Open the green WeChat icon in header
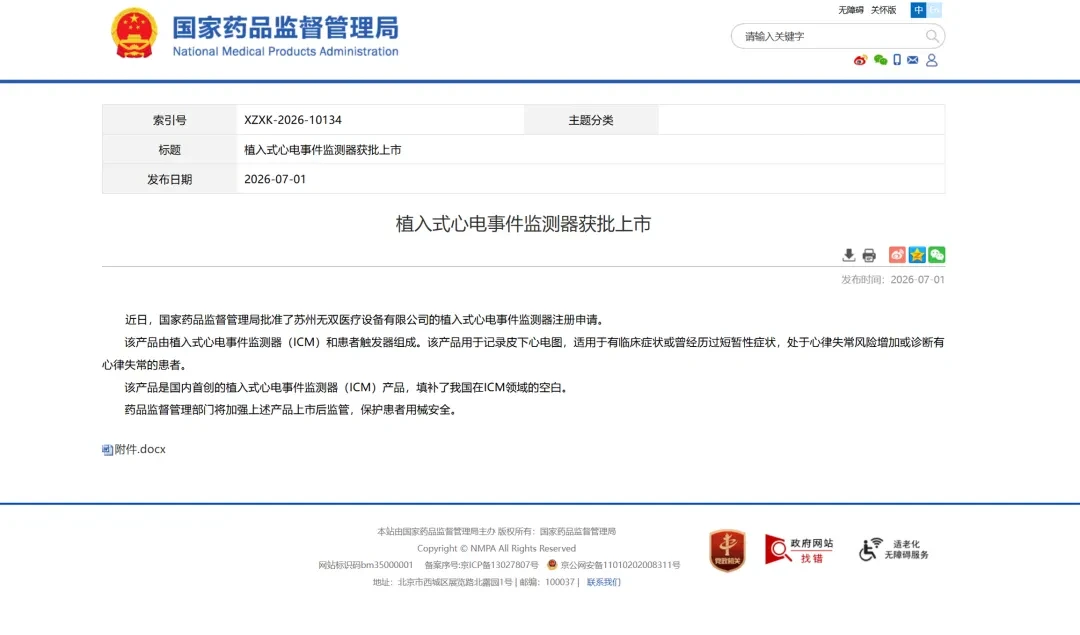This screenshot has height=635, width=1080. [x=880, y=60]
